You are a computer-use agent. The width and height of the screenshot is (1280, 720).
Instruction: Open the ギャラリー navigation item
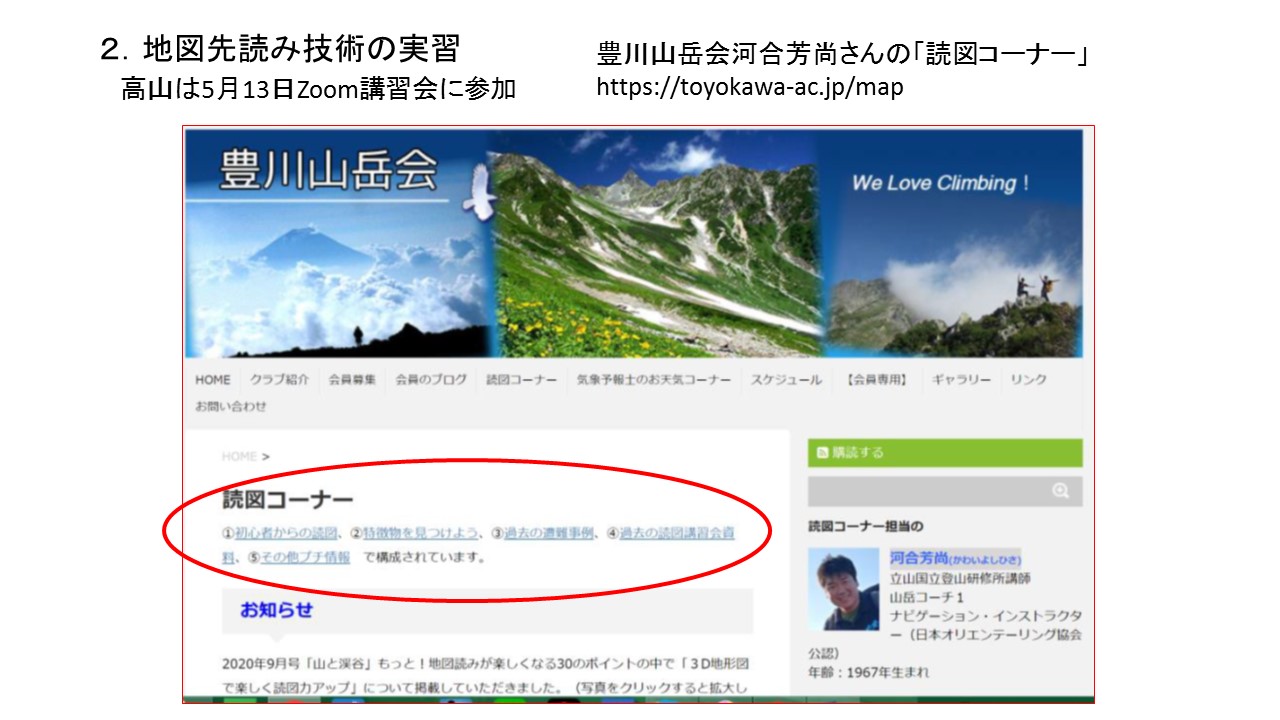point(961,380)
